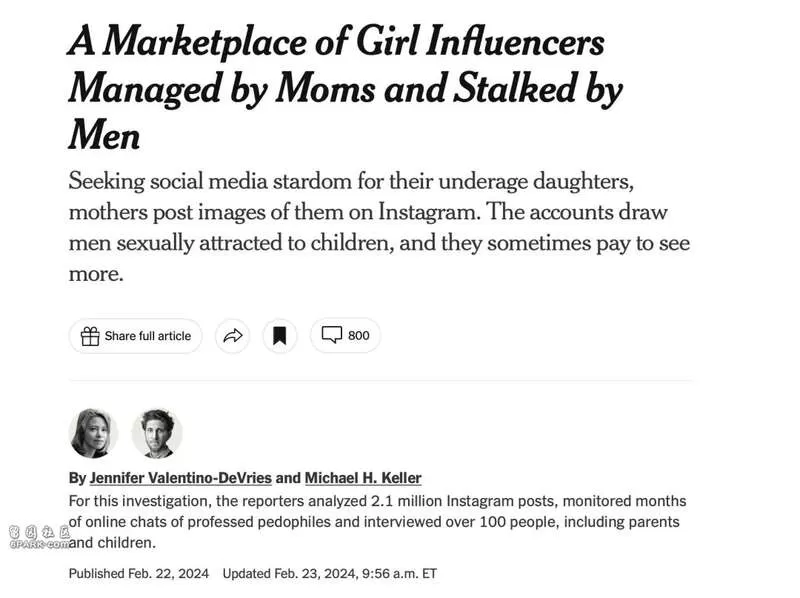Click the female author's portrait photo
Viewport: 800px width, 598px height.
point(93,433)
